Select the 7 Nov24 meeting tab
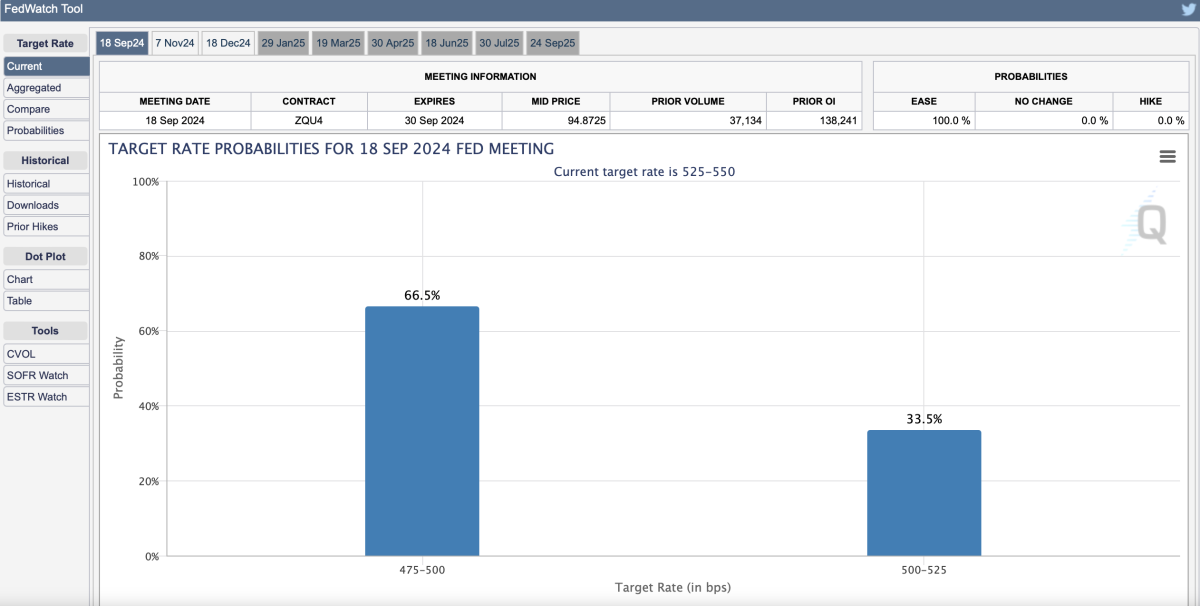The height and width of the screenshot is (606, 1200). [175, 43]
